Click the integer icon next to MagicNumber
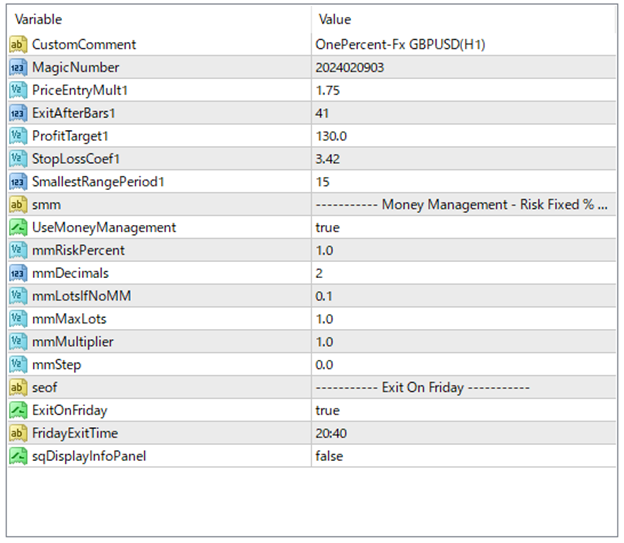This screenshot has width=624, height=543. click(17, 67)
